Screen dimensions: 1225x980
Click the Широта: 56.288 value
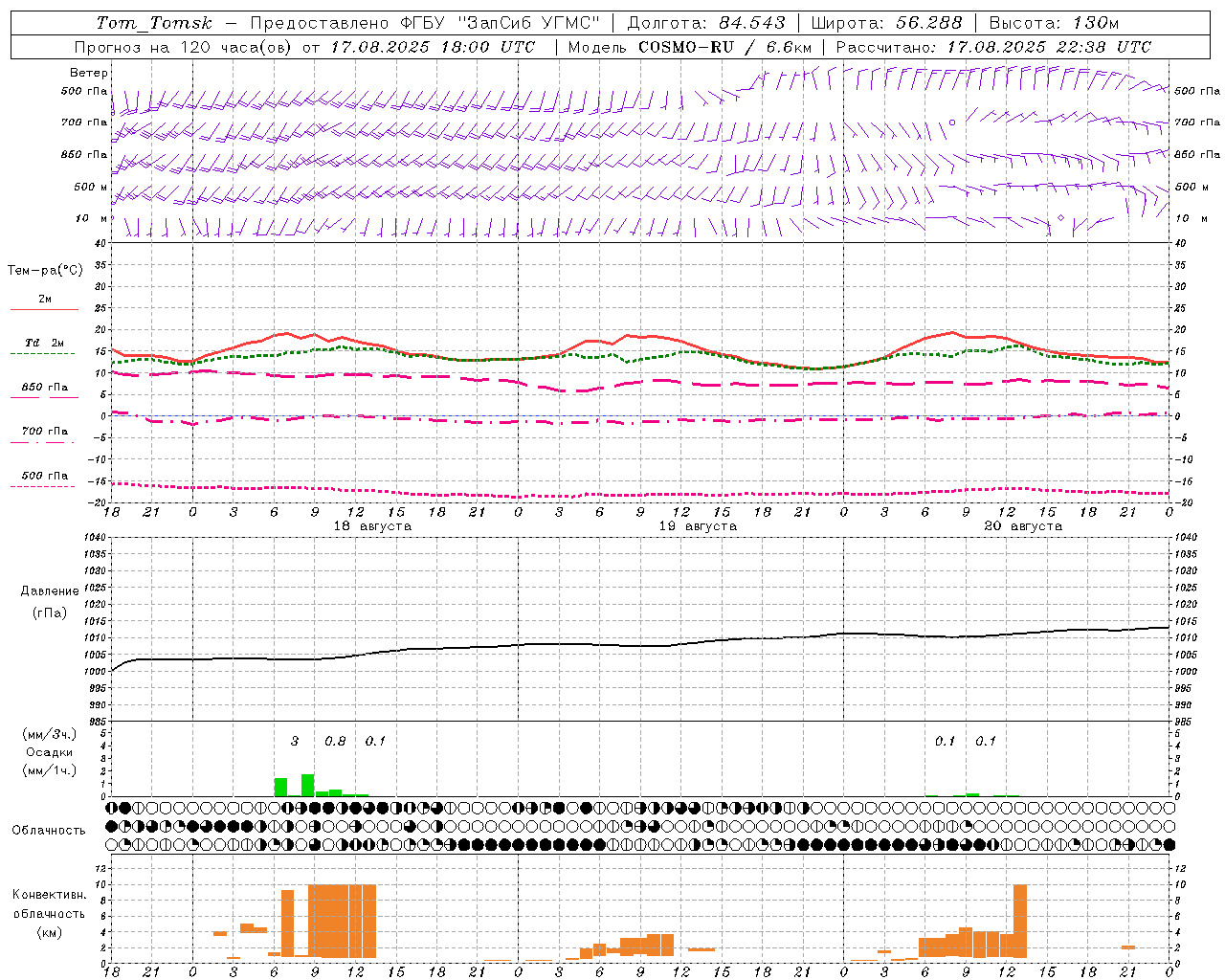pos(886,23)
